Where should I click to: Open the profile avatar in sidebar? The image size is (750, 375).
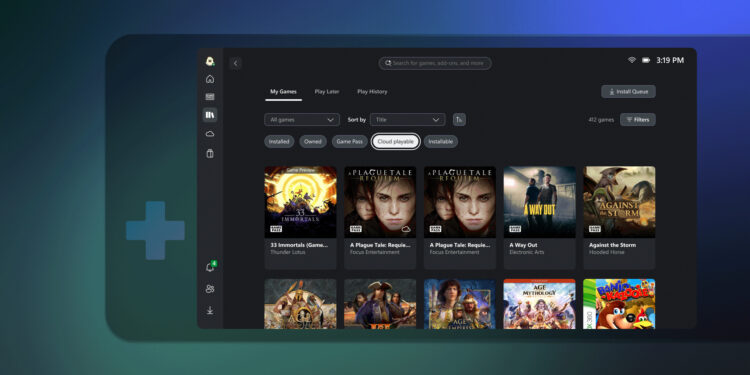pyautogui.click(x=210, y=61)
